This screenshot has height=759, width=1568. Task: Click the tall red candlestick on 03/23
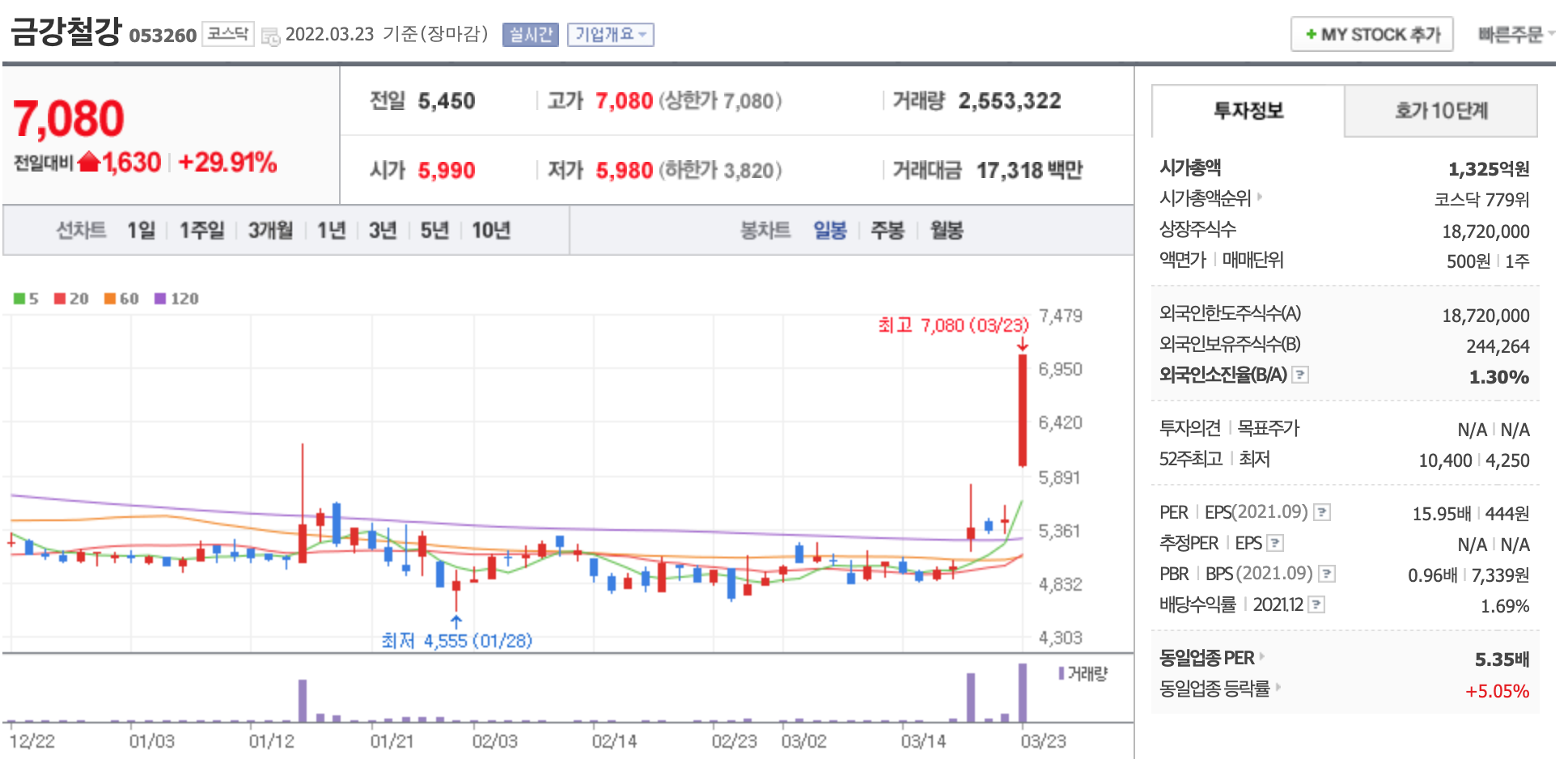click(x=1023, y=410)
